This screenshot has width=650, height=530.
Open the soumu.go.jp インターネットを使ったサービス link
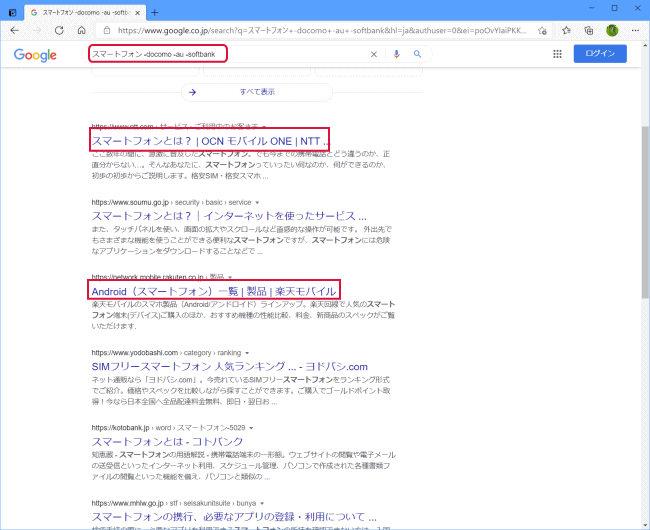[x=229, y=216]
